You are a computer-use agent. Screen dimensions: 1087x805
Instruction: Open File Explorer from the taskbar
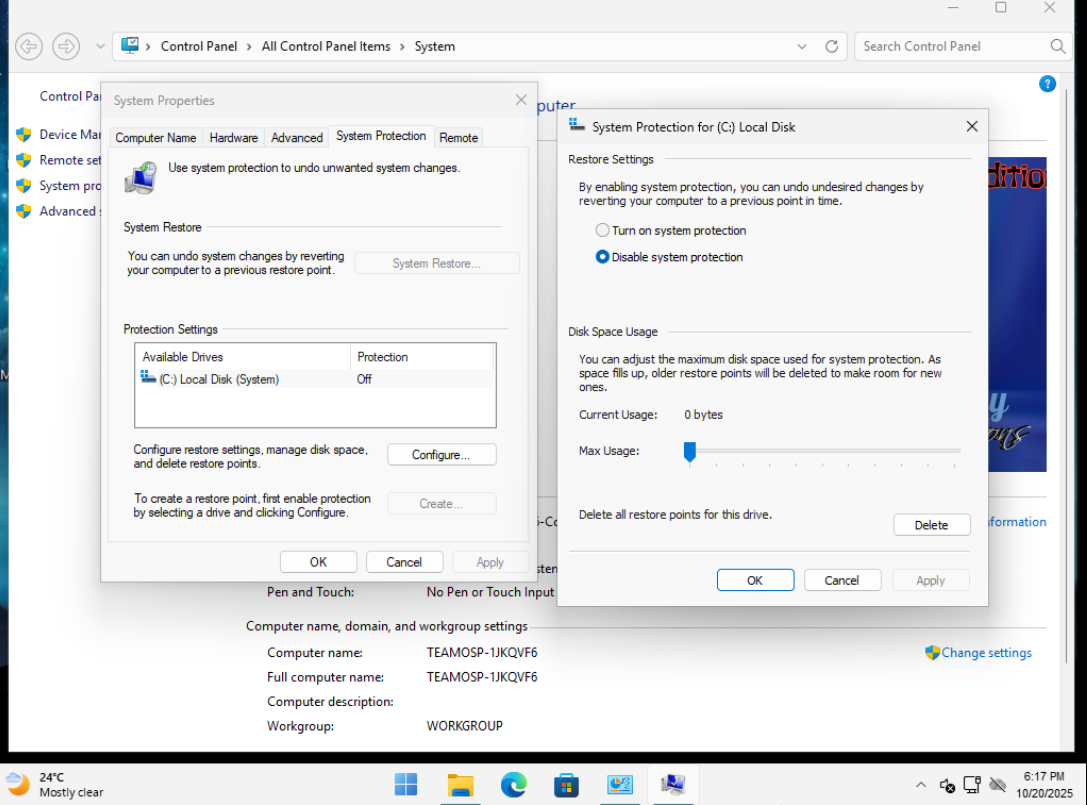[x=460, y=784]
